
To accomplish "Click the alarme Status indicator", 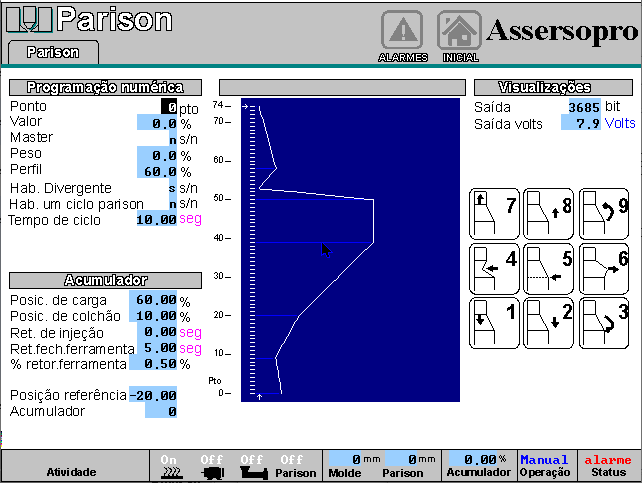I will [608, 466].
